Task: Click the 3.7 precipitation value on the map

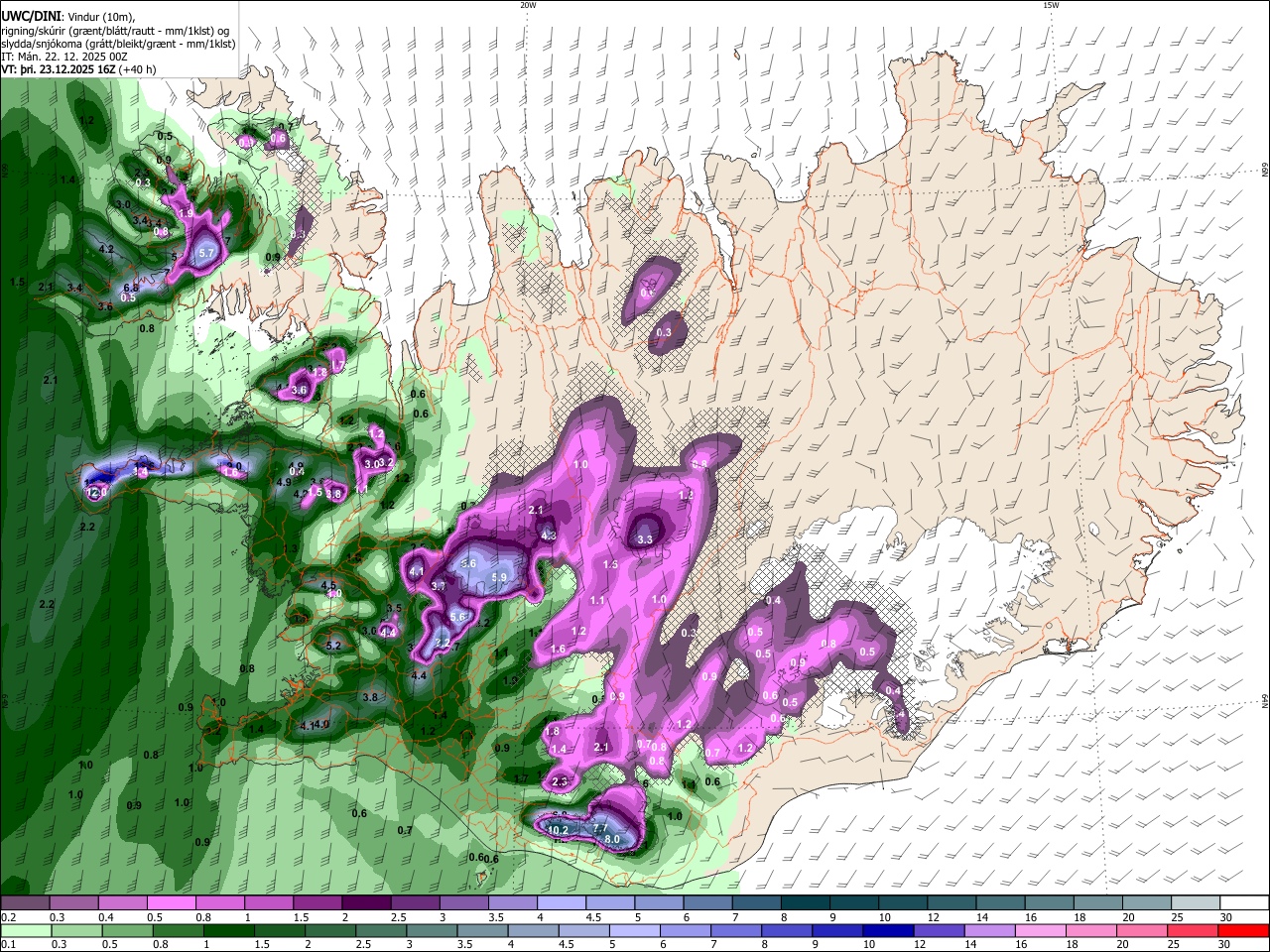Action: tap(439, 586)
